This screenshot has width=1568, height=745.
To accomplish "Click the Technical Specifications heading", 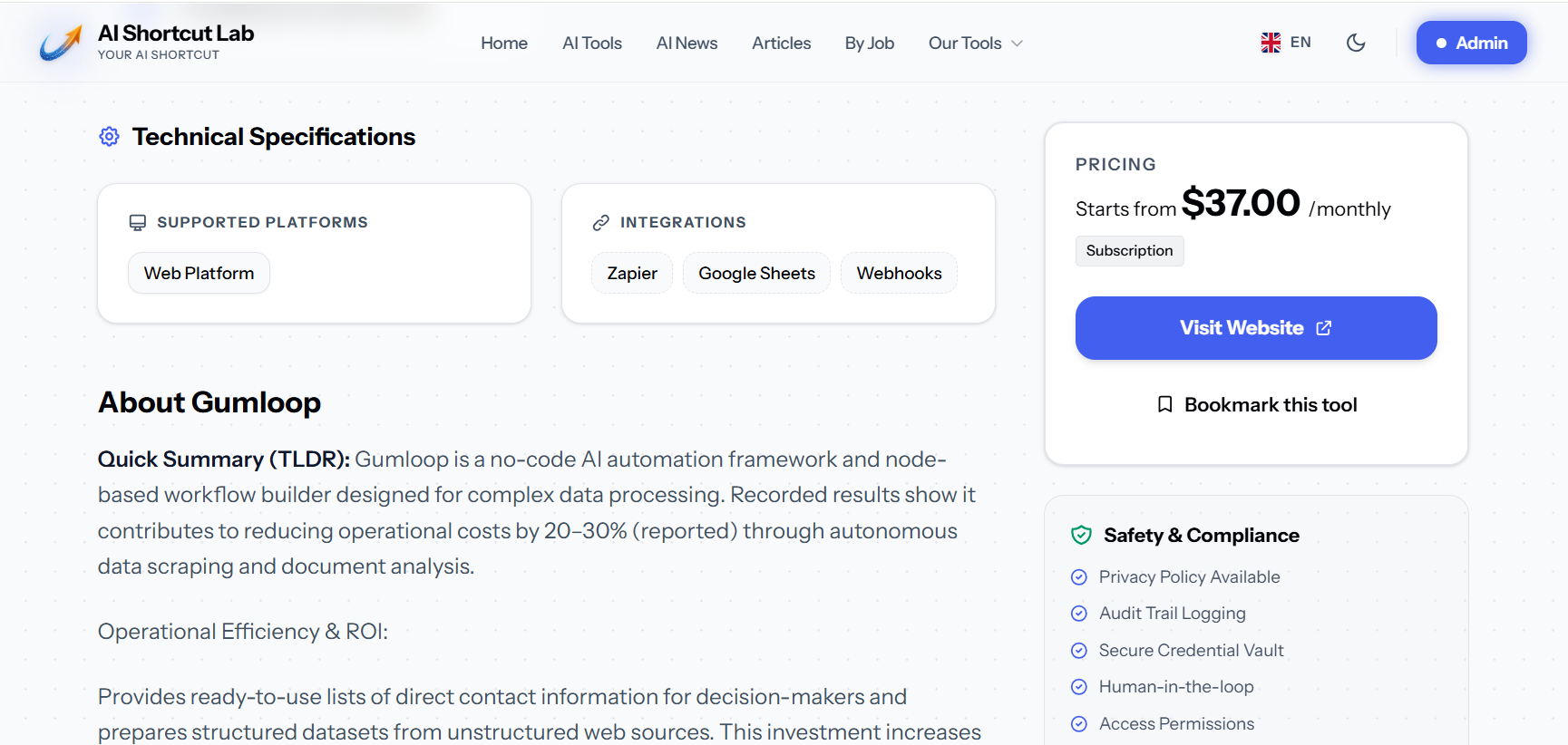I will click(x=274, y=137).
